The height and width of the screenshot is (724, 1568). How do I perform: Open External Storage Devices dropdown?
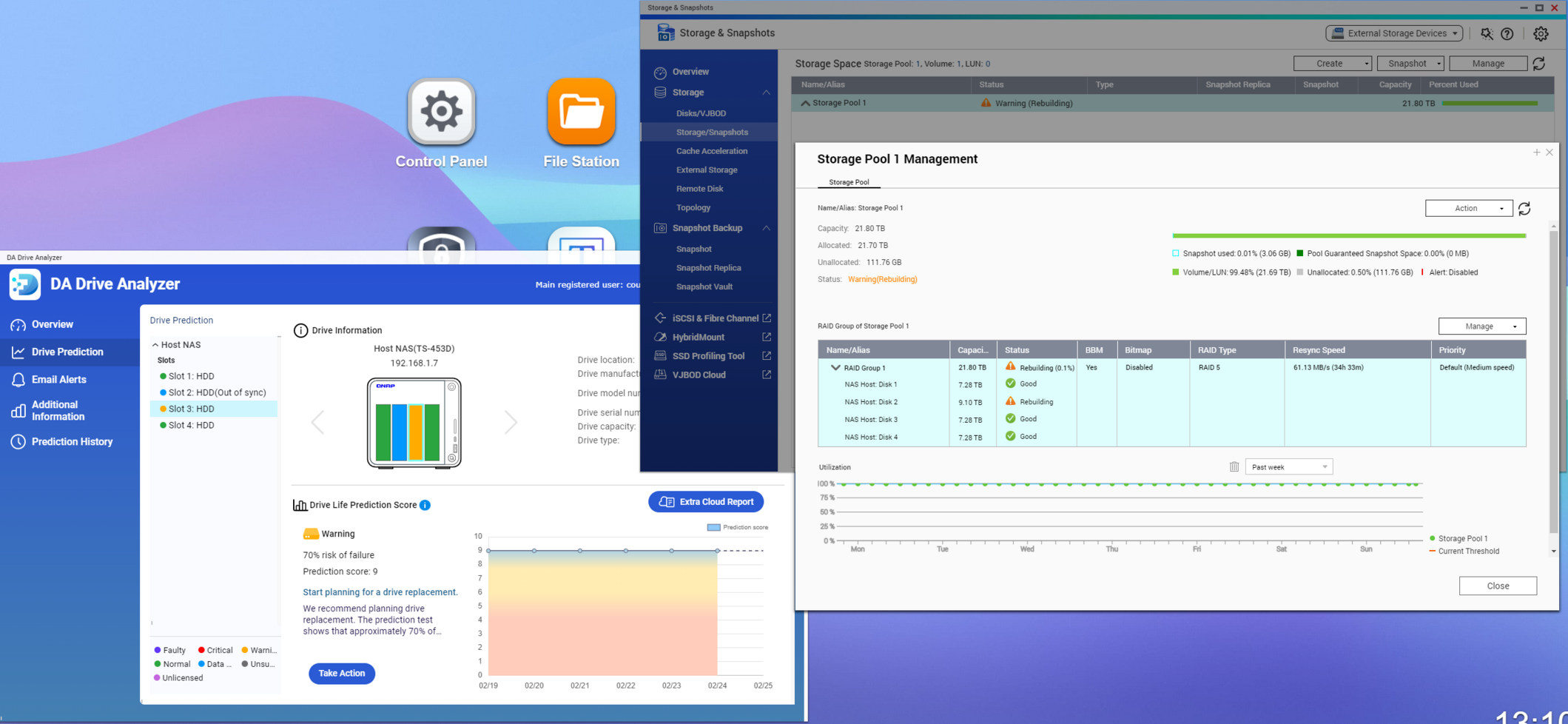pos(1394,33)
